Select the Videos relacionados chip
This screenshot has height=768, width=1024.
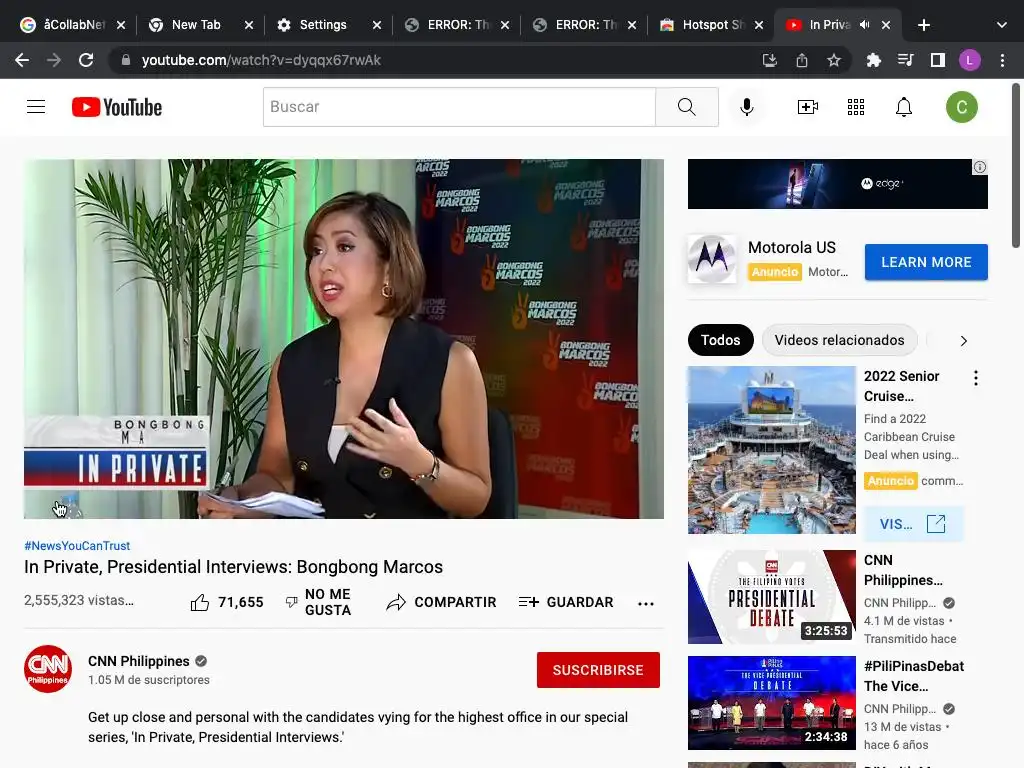[x=839, y=340]
